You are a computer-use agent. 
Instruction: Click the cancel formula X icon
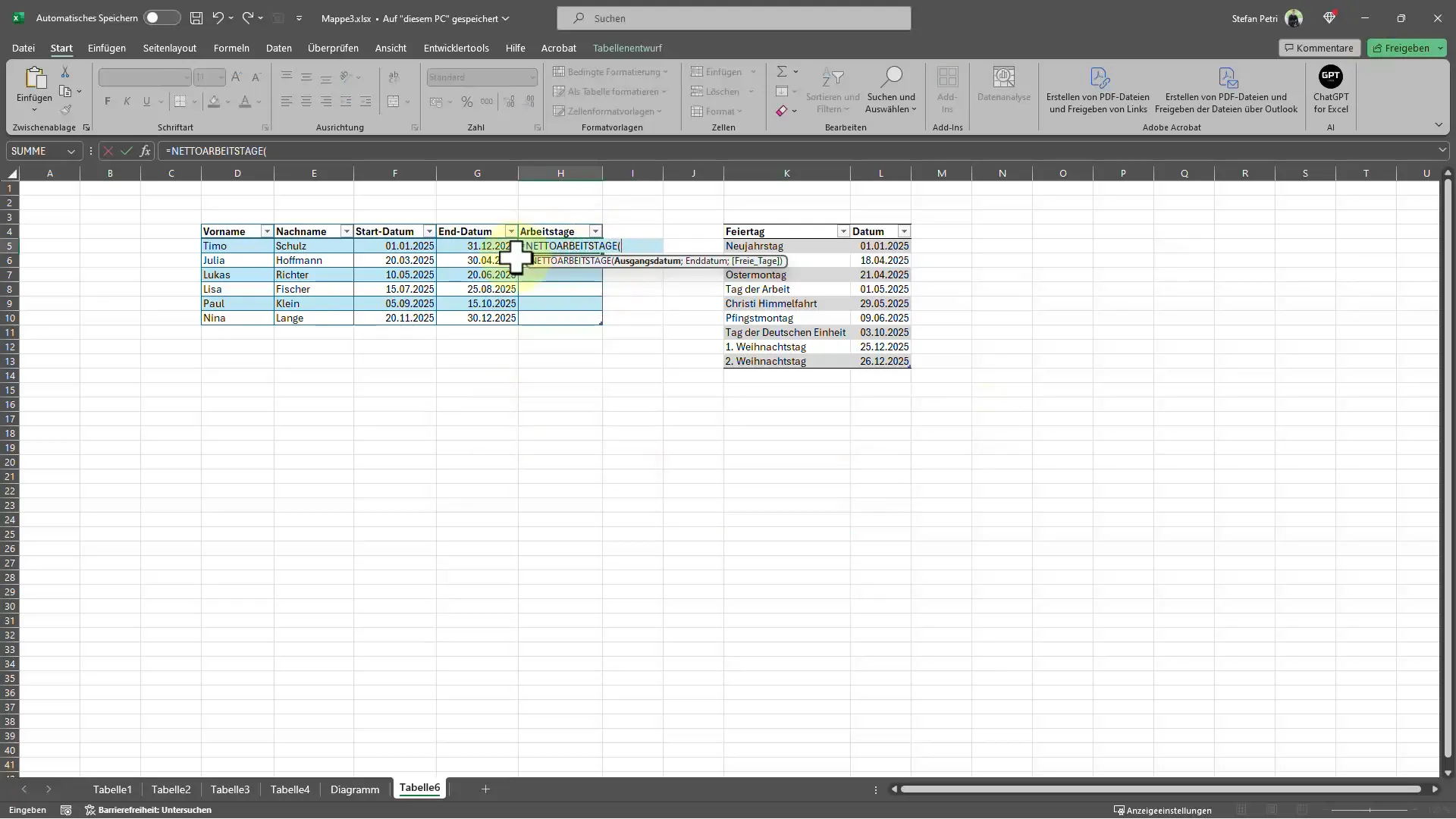[108, 151]
